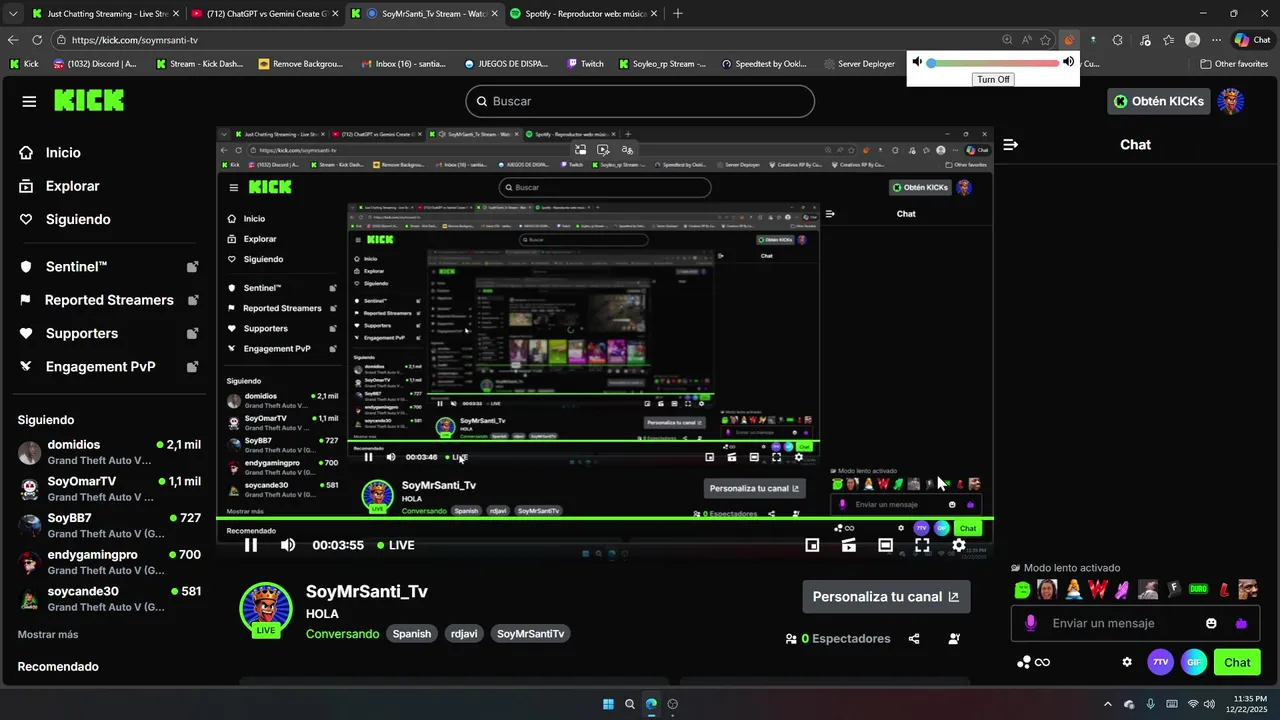
Task: Click the purple robot icon in message box
Action: (x=1241, y=623)
